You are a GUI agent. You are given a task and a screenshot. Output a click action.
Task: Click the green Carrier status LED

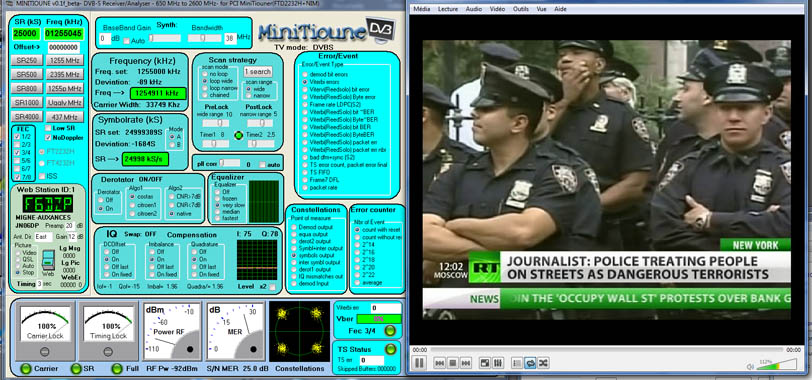26,369
